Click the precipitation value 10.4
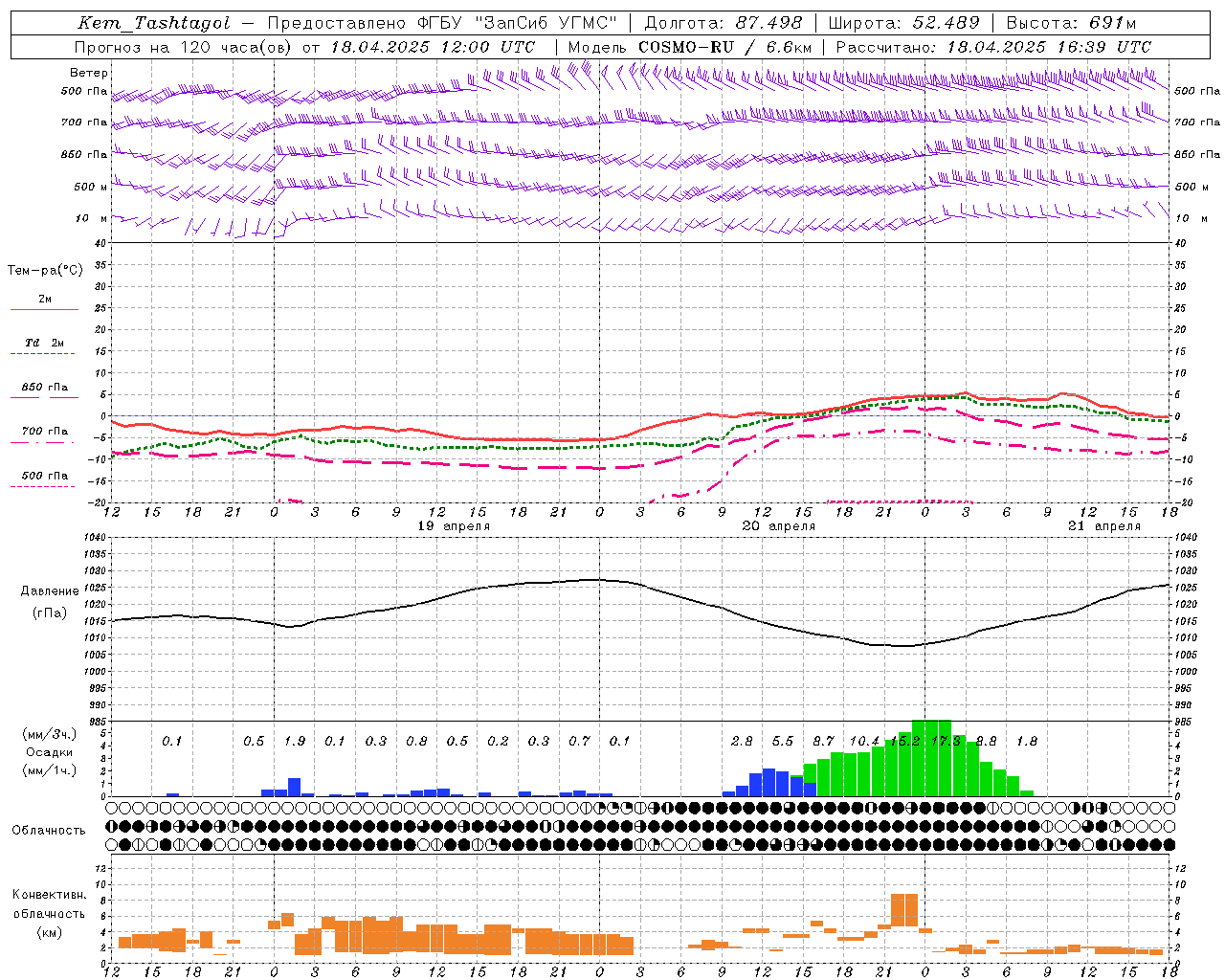The image size is (1225, 980). pos(864,741)
